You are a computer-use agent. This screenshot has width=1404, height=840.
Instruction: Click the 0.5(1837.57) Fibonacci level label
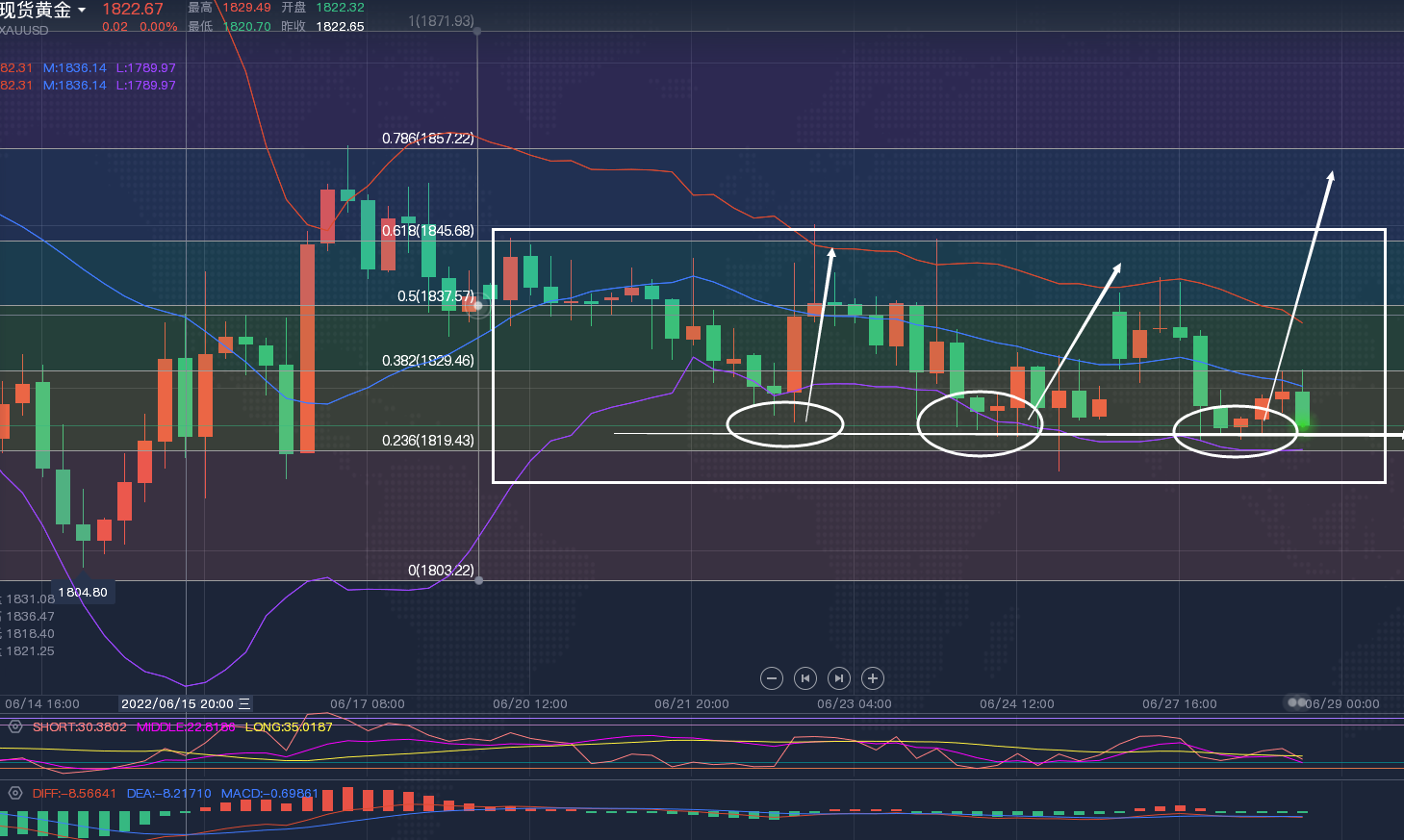[435, 296]
